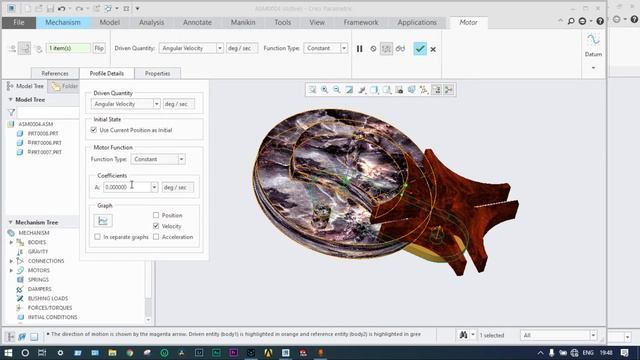Select SPRINGS in Mechanism Tree
The image size is (640, 360).
[38, 280]
